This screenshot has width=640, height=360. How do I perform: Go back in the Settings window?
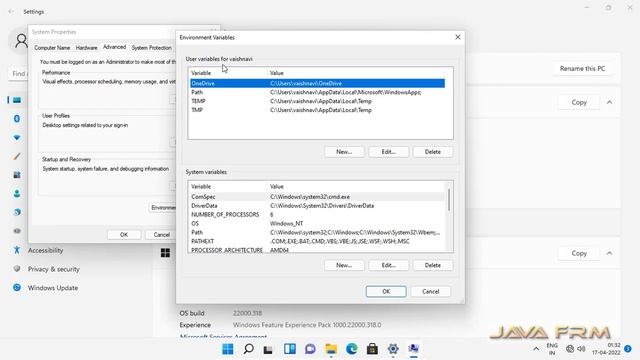[x=11, y=11]
